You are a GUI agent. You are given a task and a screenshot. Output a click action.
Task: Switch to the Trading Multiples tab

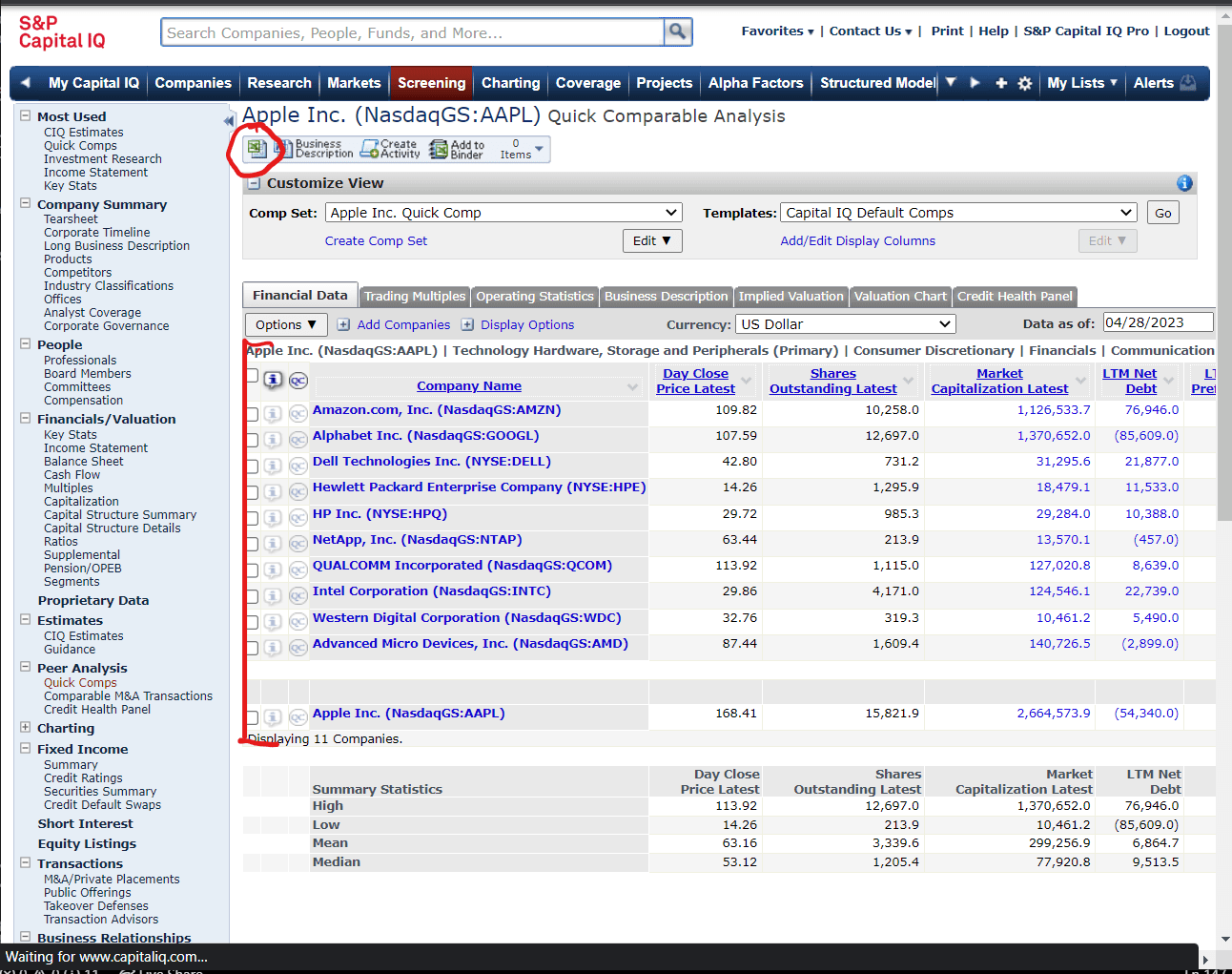(414, 296)
